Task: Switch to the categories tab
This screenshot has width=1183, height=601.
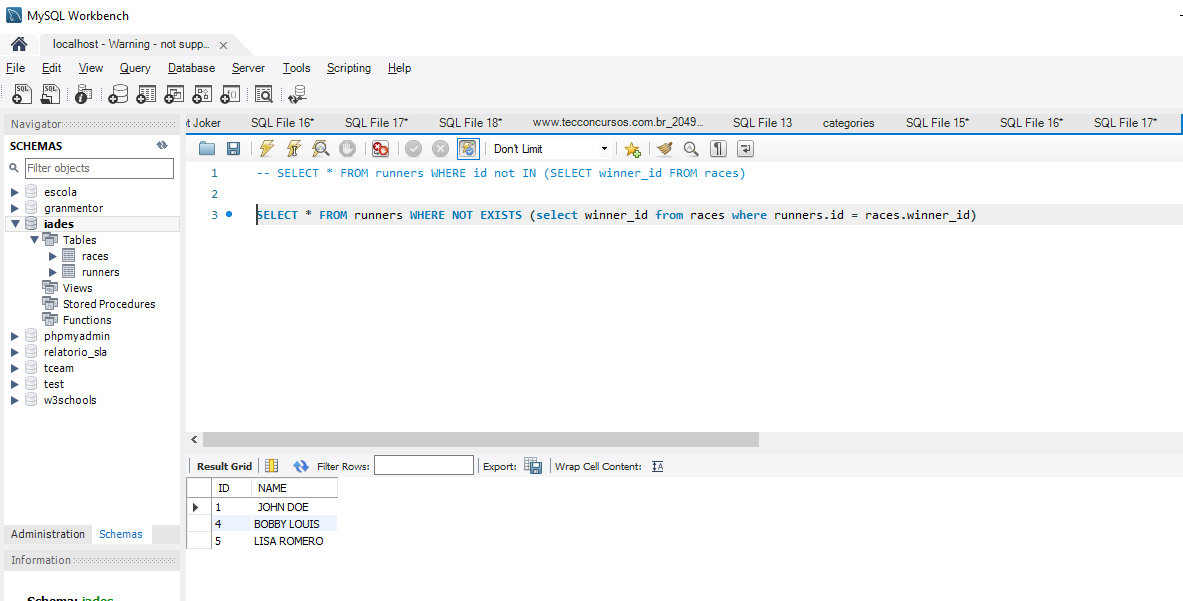Action: (x=848, y=123)
